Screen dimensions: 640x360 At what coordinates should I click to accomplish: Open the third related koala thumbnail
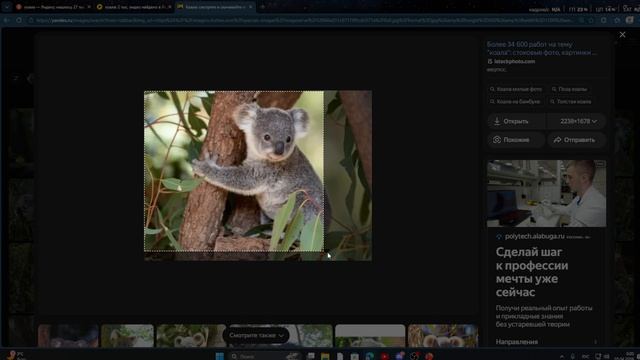191,336
